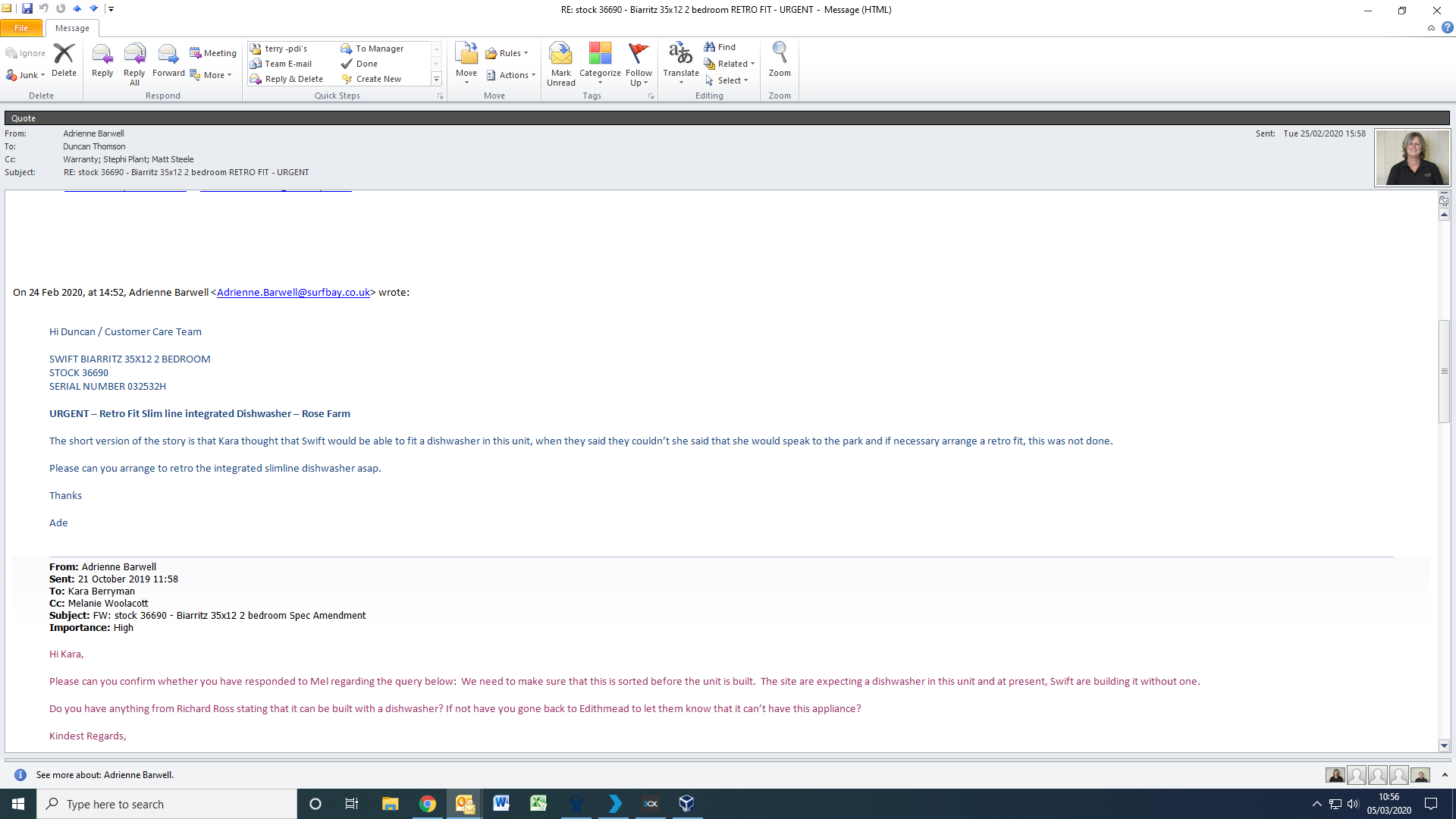
Task: Apply the Done quick step
Action: point(366,64)
